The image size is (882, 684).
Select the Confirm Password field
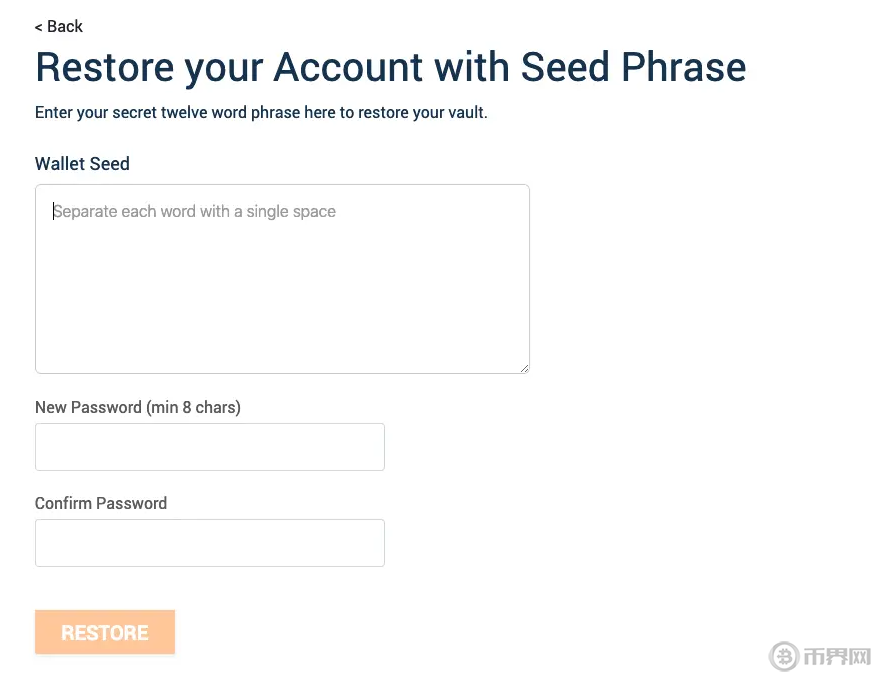point(210,543)
